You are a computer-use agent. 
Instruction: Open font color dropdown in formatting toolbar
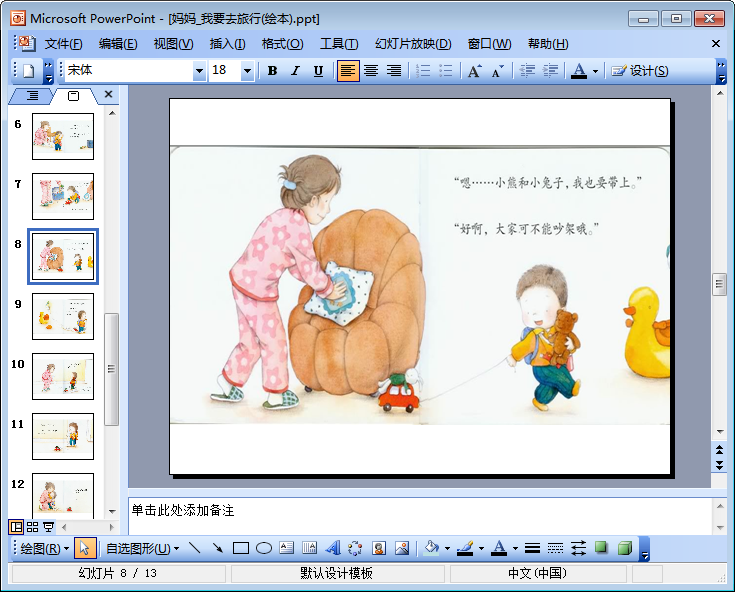coord(595,71)
